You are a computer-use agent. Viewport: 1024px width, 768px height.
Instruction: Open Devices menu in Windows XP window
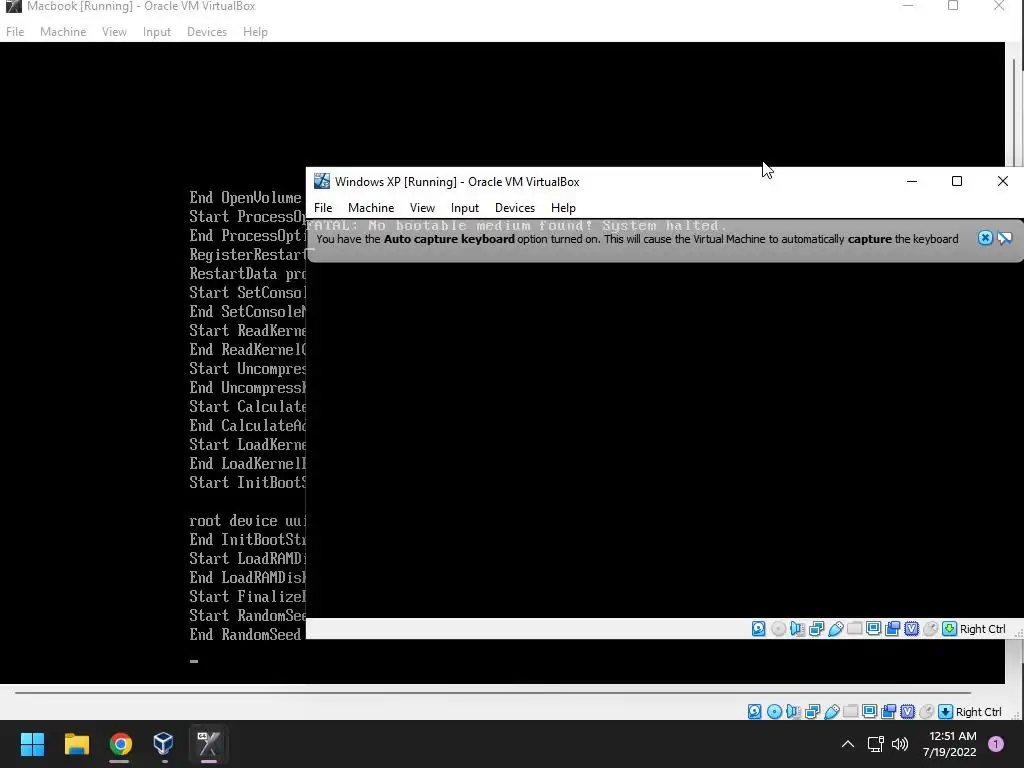[515, 208]
